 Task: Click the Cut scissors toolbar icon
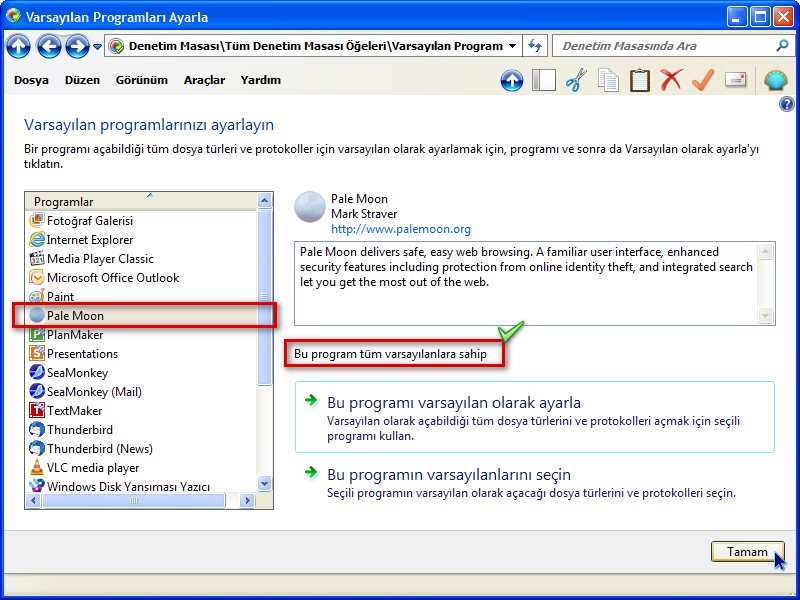(x=576, y=80)
